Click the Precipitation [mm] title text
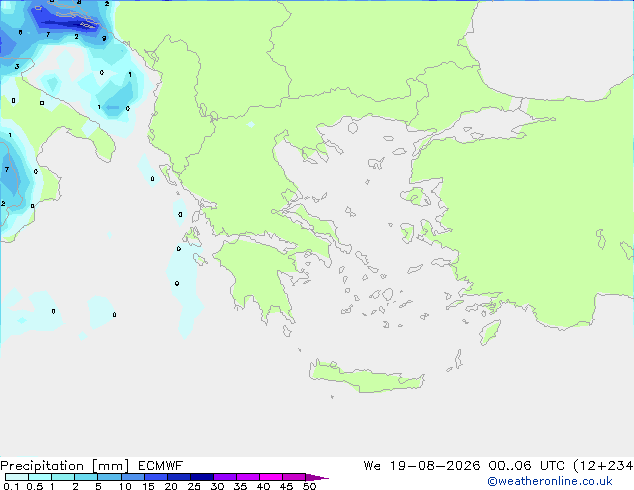The image size is (634, 490). [x=65, y=466]
